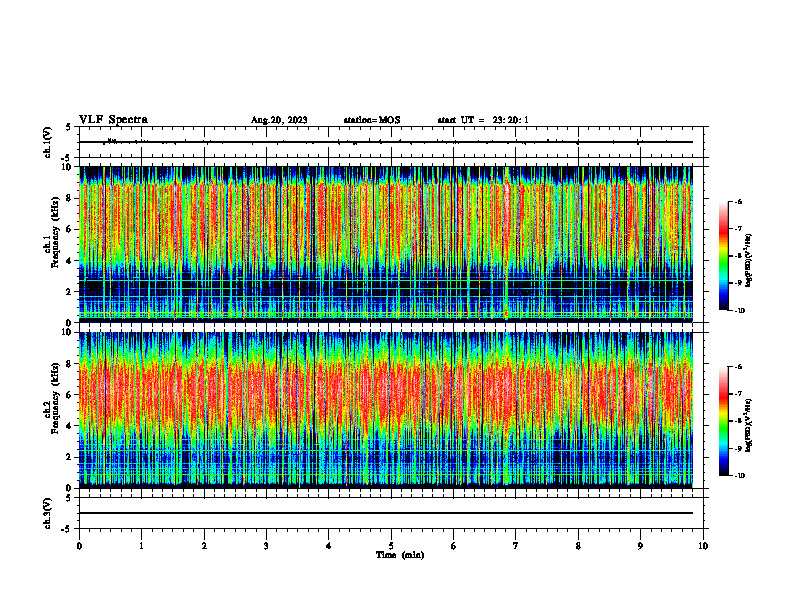Click the time axis tick label "2"

pyautogui.click(x=204, y=546)
